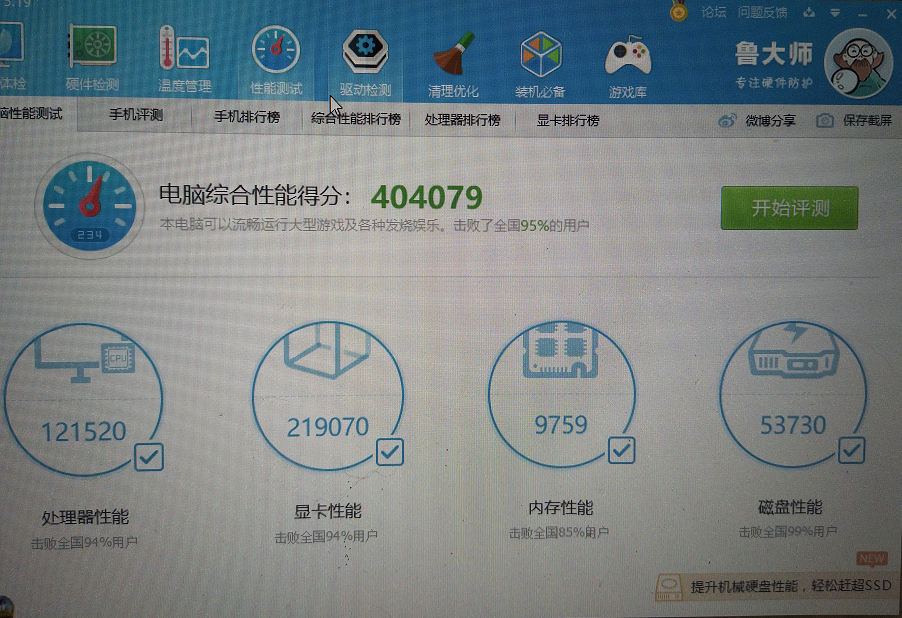Image resolution: width=902 pixels, height=618 pixels.
Task: Click the 鲁大师 mascot avatar
Action: (858, 63)
